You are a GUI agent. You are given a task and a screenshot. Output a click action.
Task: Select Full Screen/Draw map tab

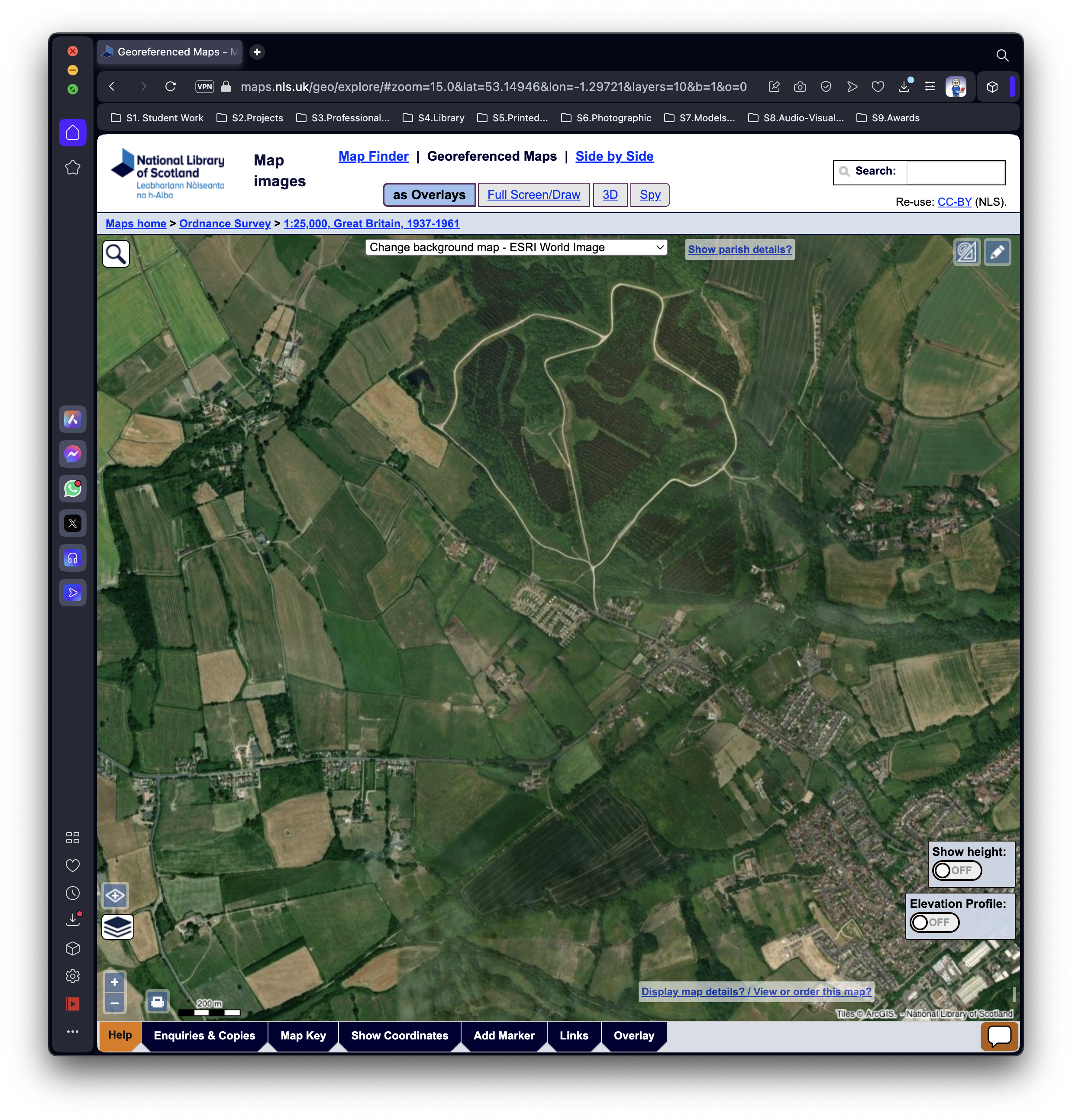pyautogui.click(x=533, y=194)
